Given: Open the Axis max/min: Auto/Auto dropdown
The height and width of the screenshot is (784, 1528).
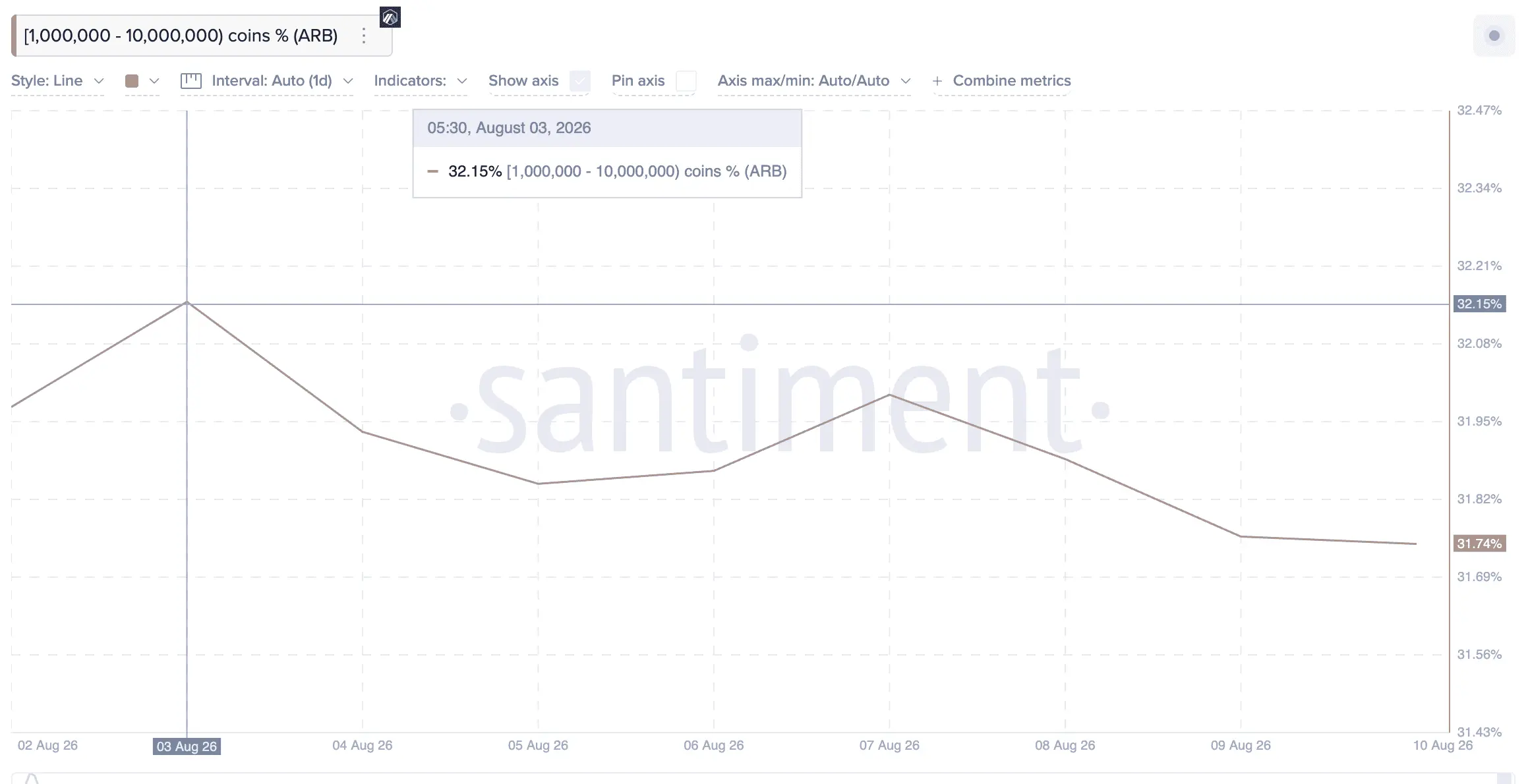Looking at the screenshot, I should point(814,81).
